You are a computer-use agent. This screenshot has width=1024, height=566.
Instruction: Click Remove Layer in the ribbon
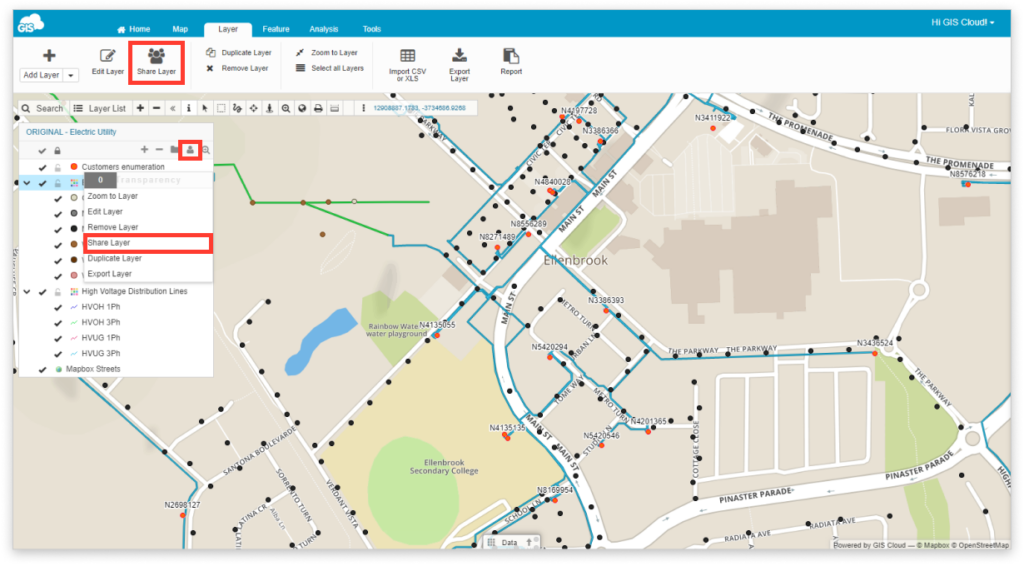238,68
